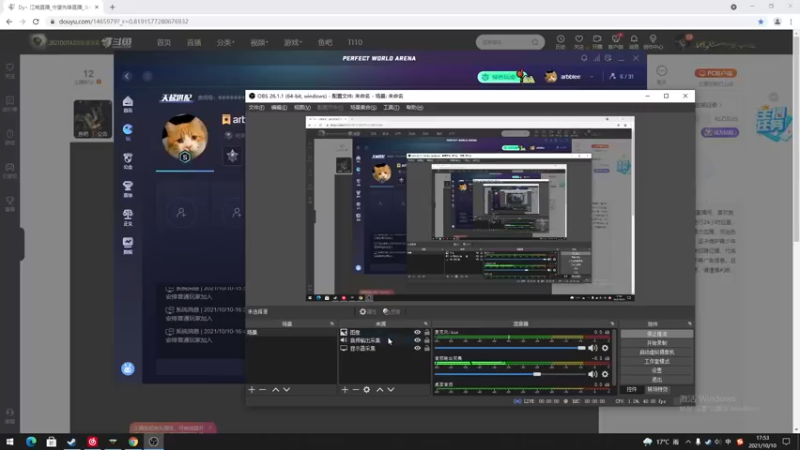Expand the 游戏 dropdown in Douyu navigation
Viewport: 800px width, 450px height.
[x=293, y=42]
